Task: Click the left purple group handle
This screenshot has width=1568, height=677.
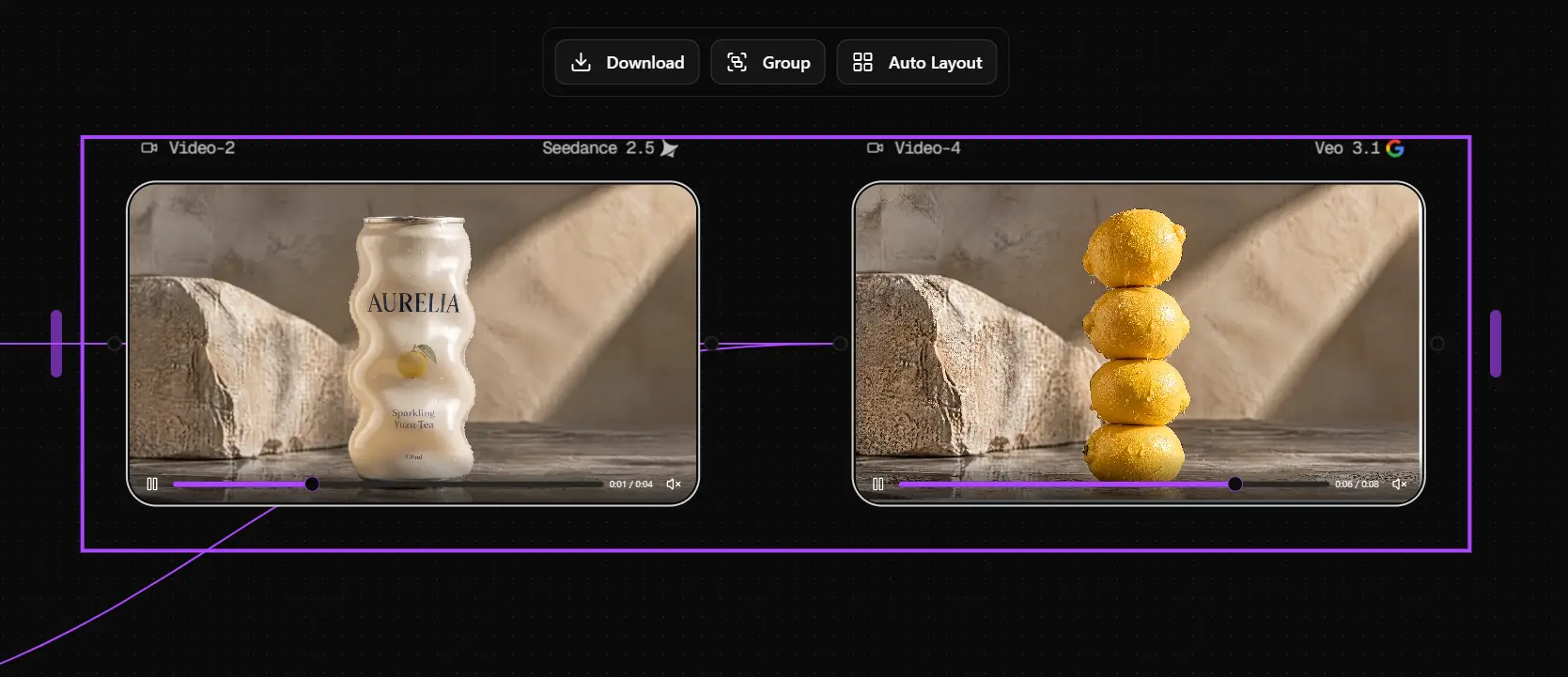Action: 56,344
